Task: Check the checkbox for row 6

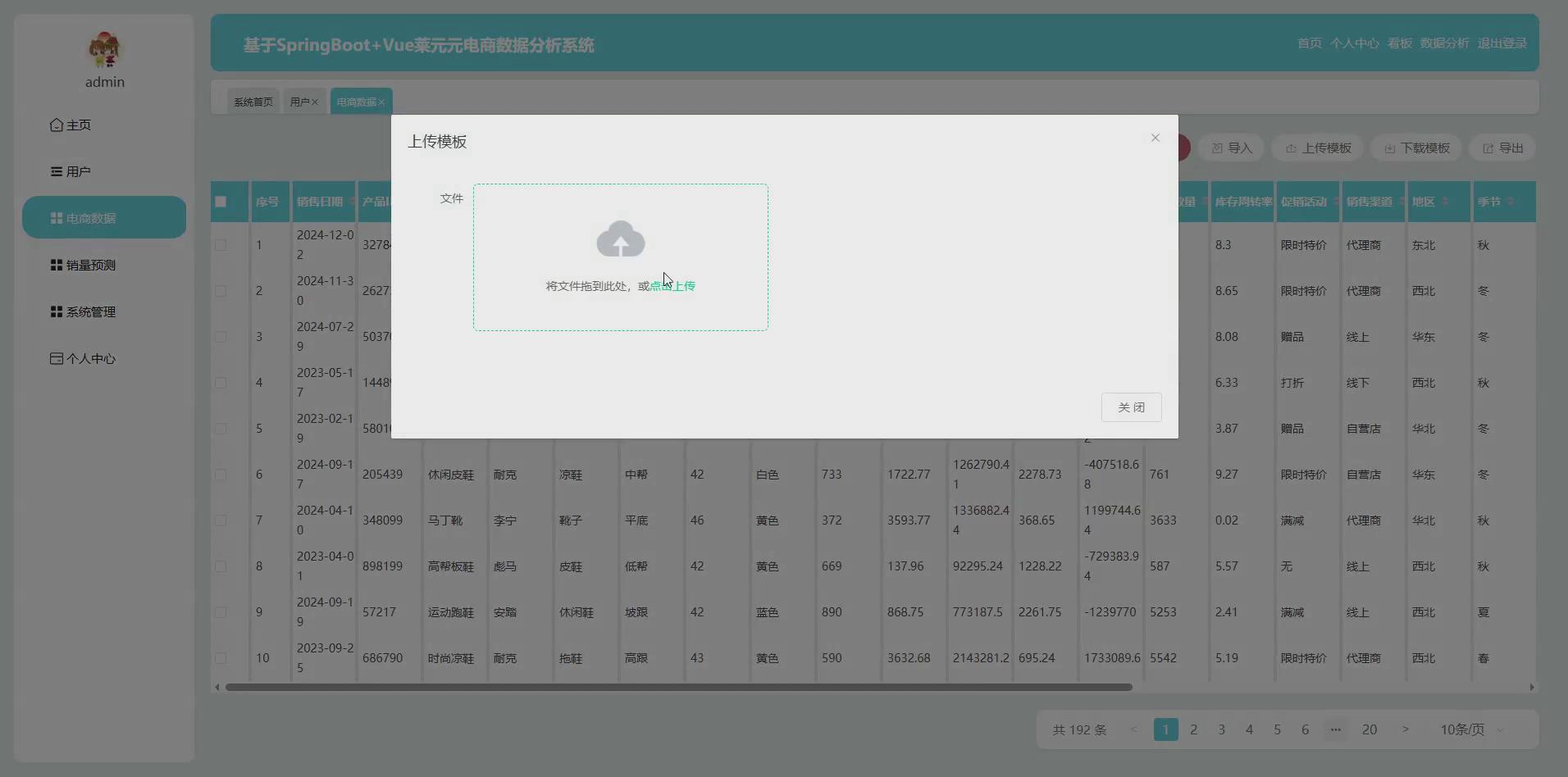Action: (221, 475)
